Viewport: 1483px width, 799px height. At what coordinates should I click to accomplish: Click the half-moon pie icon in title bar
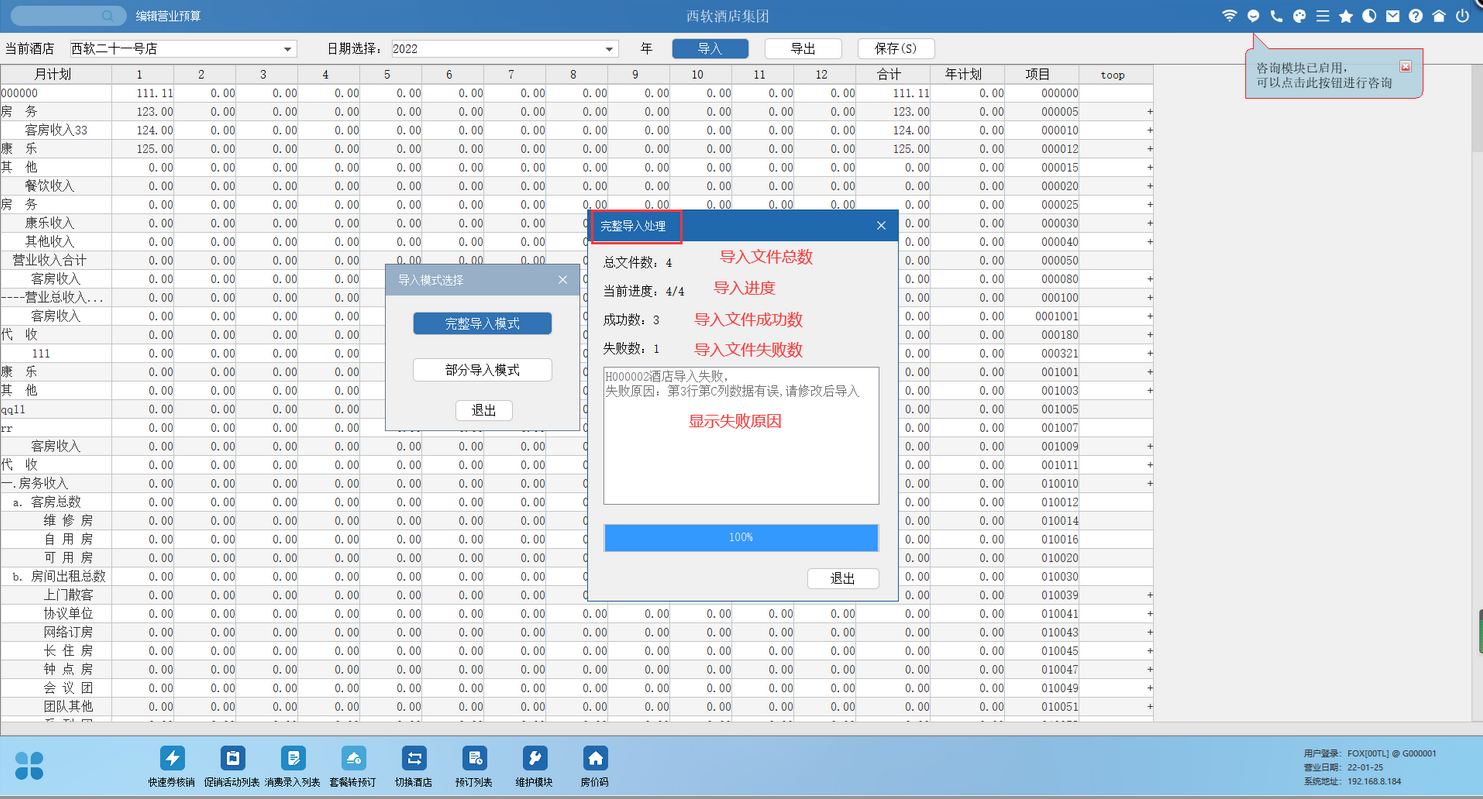pyautogui.click(x=1369, y=16)
